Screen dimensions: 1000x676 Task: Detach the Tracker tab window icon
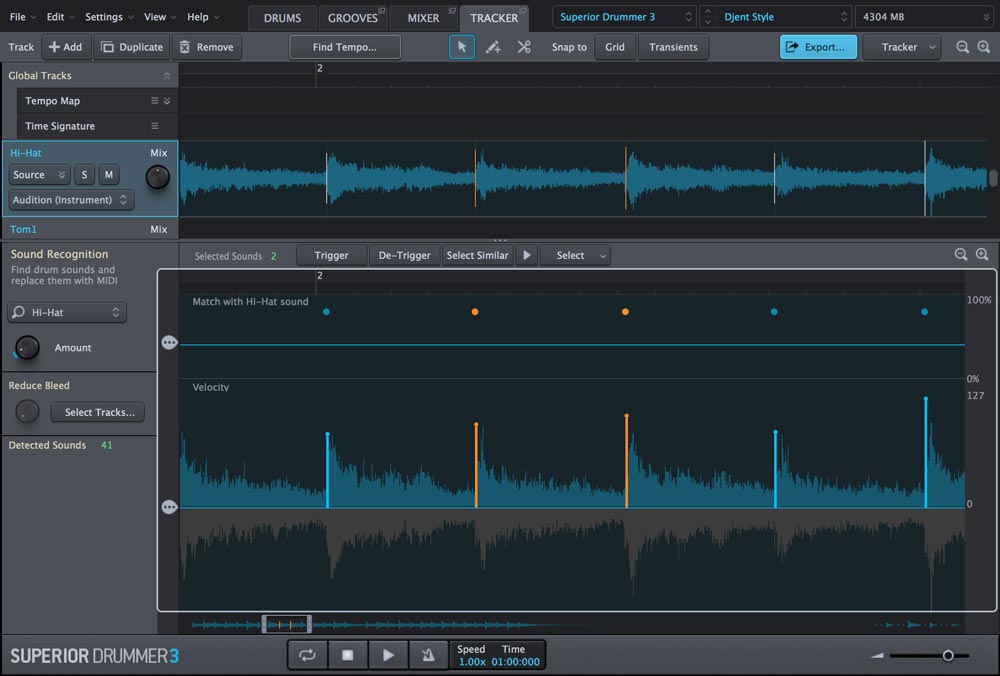523,10
